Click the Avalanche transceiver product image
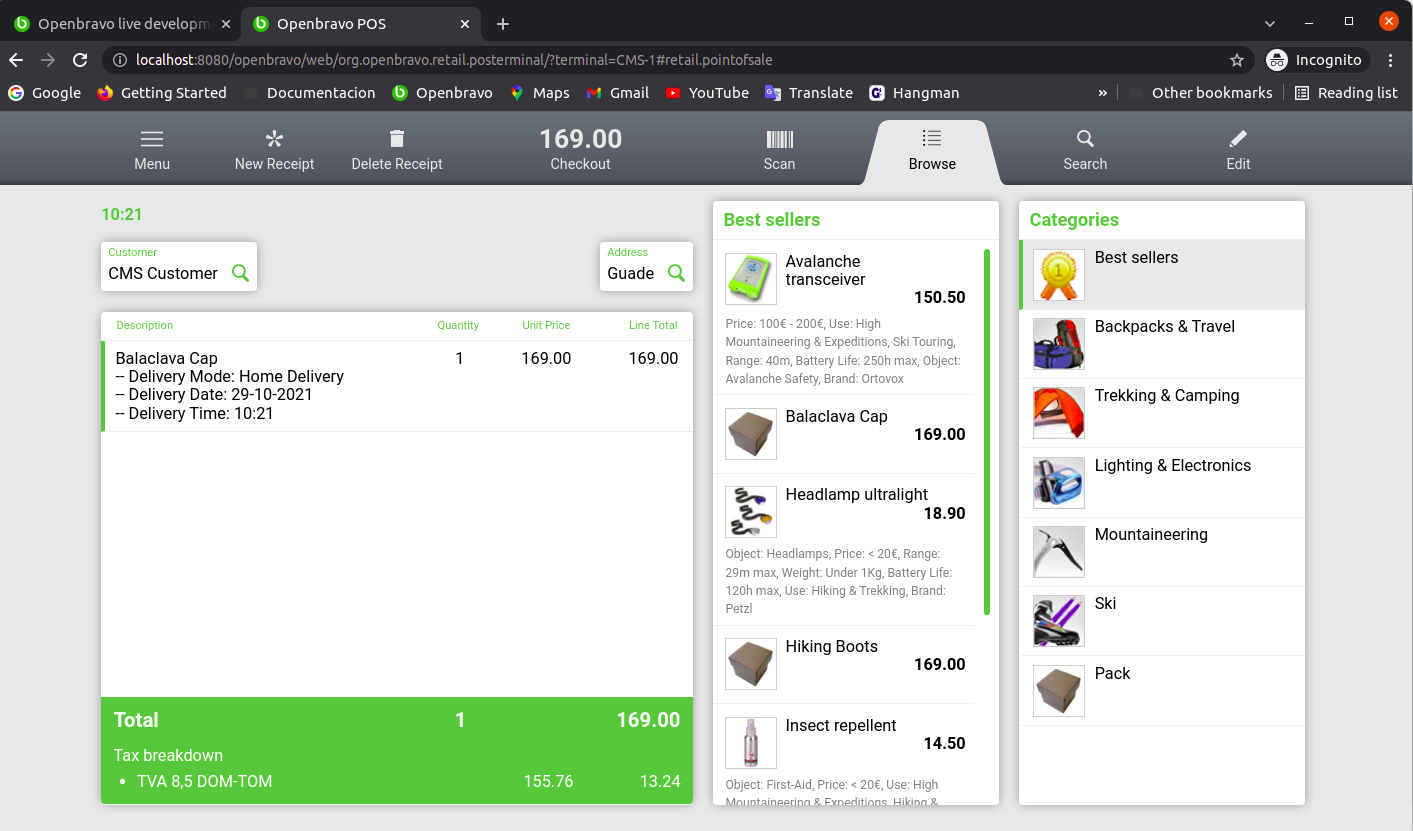This screenshot has height=831, width=1413. [x=751, y=279]
